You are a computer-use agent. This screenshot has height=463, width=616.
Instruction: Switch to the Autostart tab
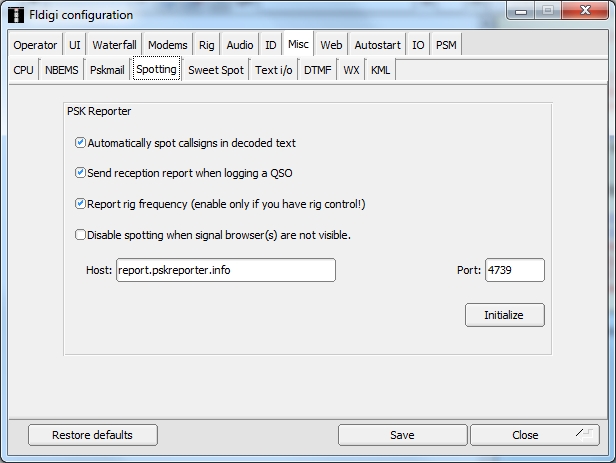pyautogui.click(x=376, y=45)
